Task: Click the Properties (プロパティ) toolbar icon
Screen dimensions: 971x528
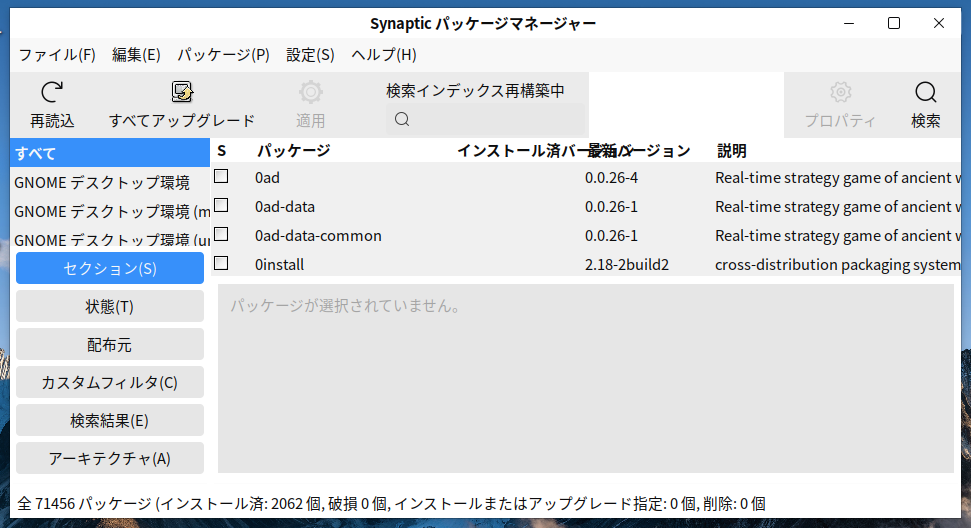Action: pyautogui.click(x=840, y=92)
